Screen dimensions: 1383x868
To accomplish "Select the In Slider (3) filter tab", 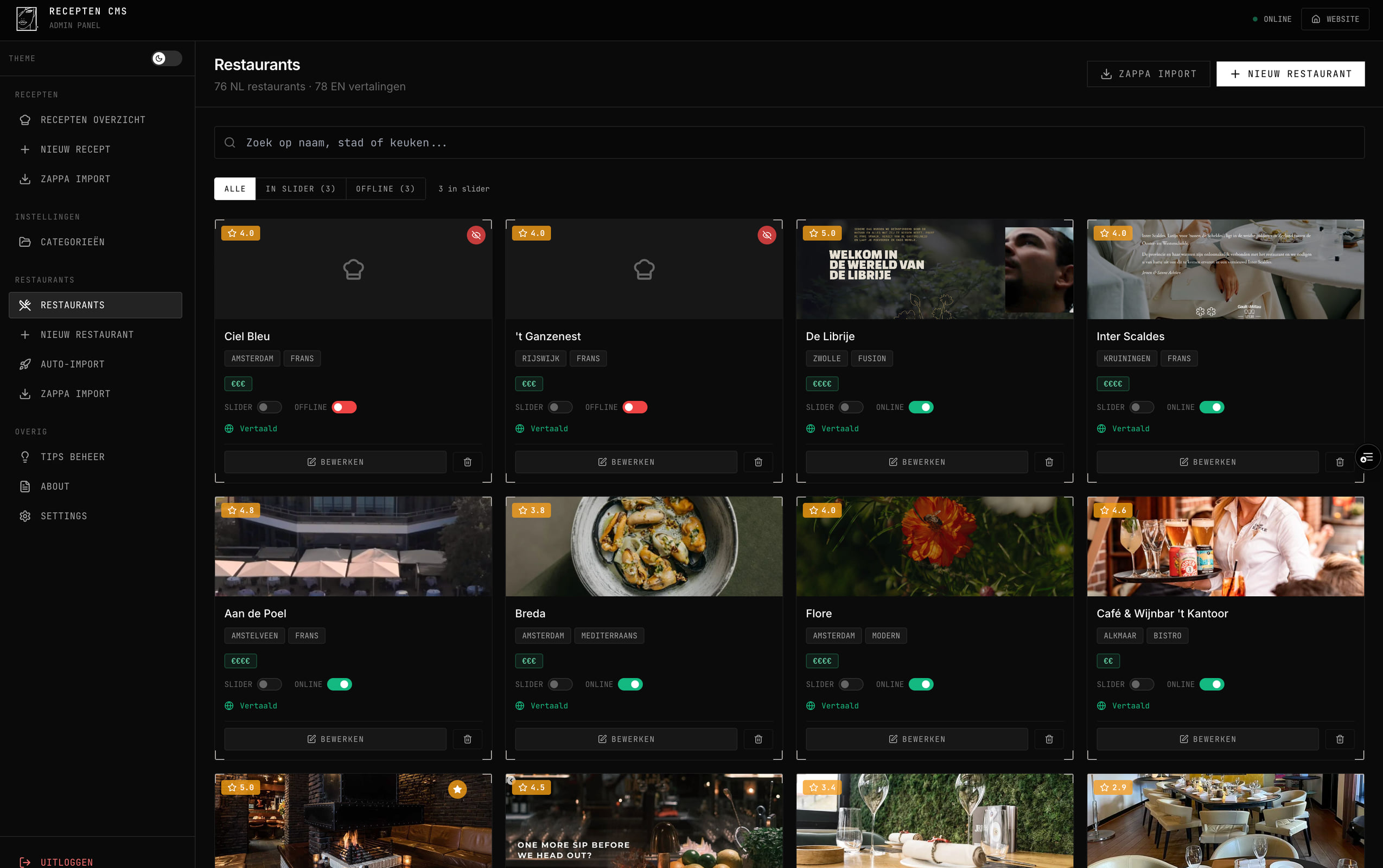I will pos(300,189).
